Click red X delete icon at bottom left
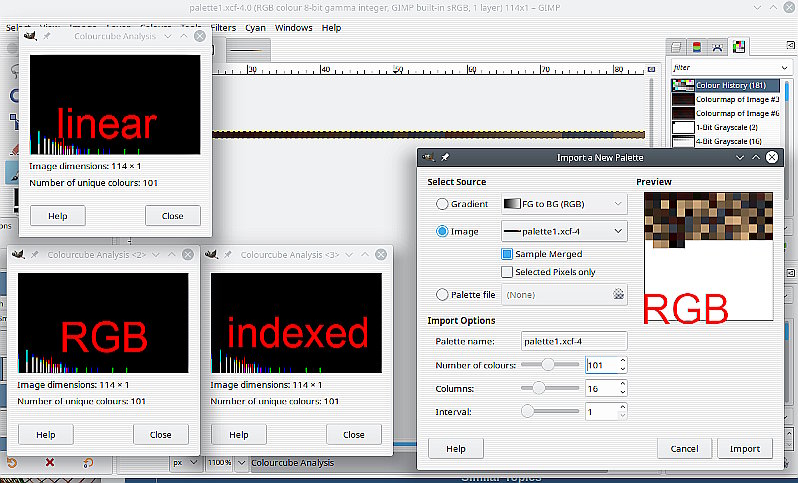This screenshot has width=798, height=483. pyautogui.click(x=49, y=462)
